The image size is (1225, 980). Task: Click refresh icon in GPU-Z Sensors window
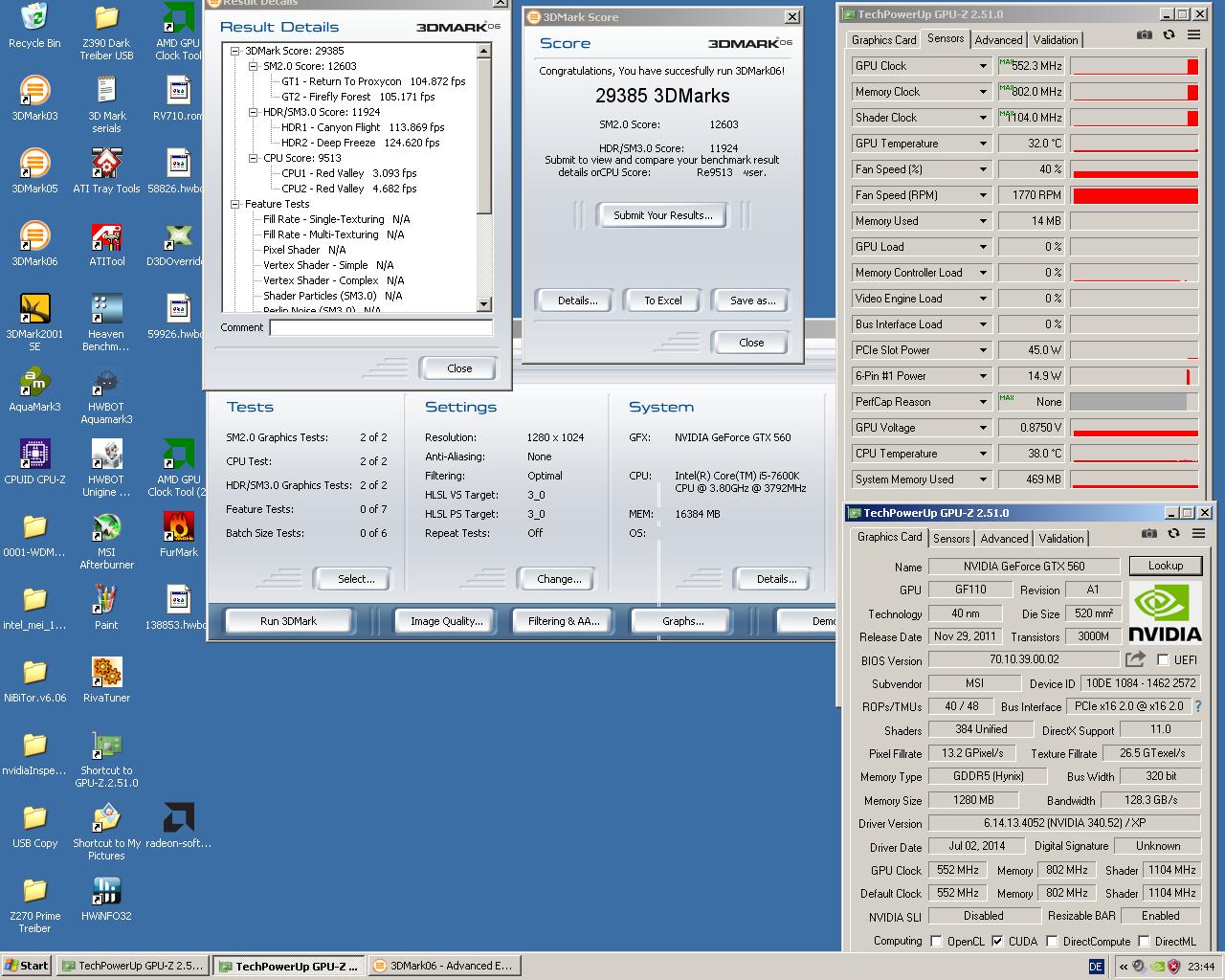click(x=1169, y=34)
